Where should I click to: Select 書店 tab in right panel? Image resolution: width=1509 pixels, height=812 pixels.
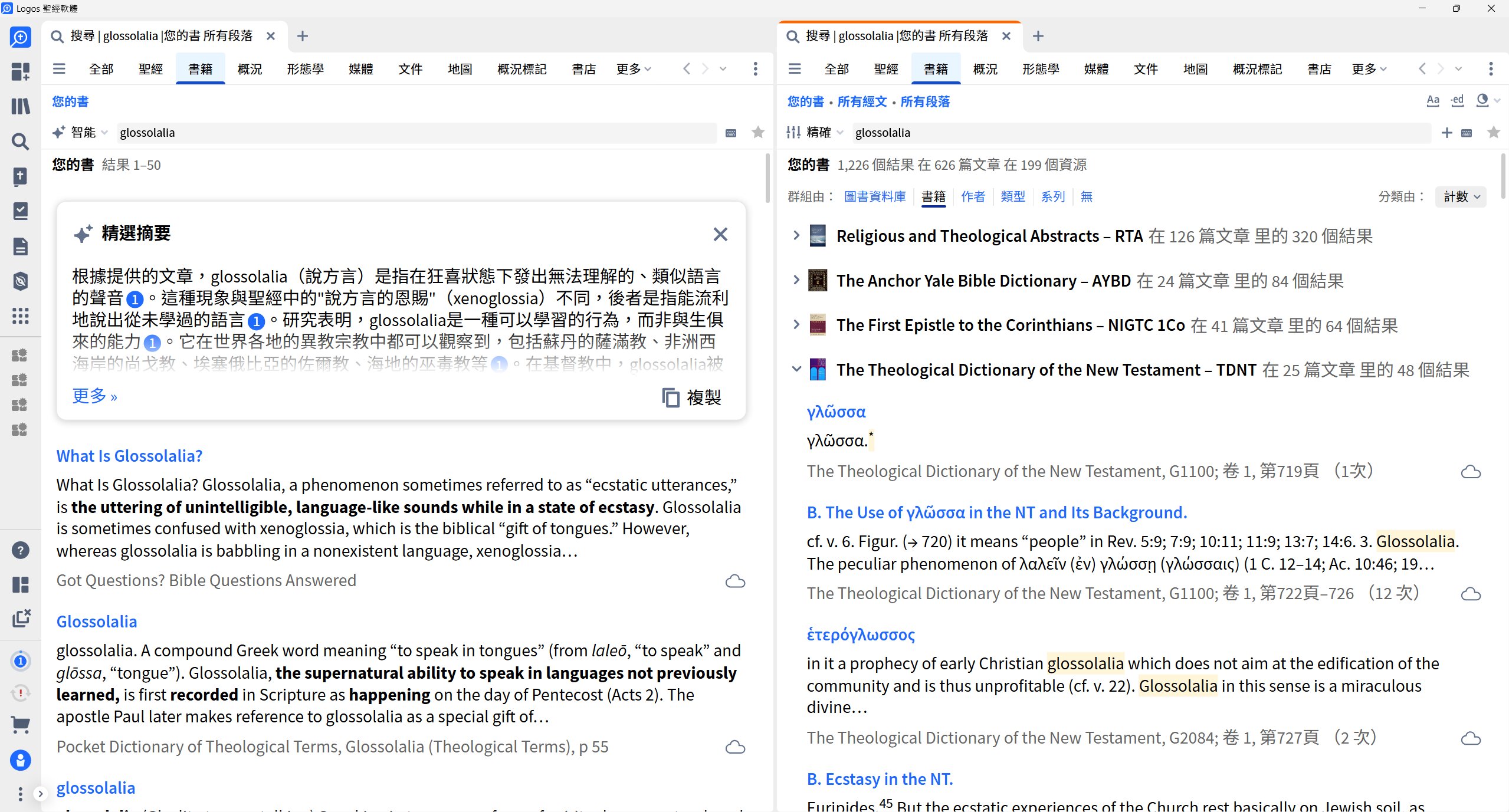[1319, 69]
